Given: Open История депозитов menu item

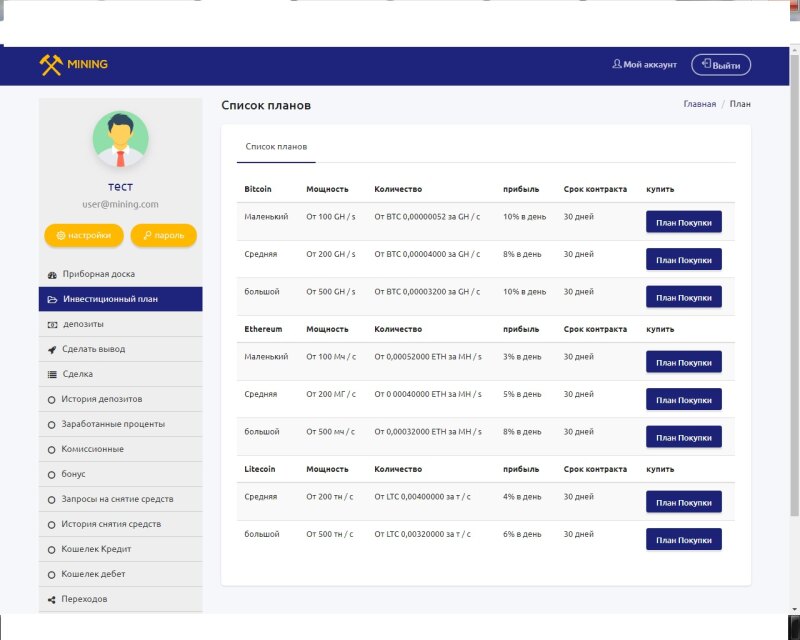Looking at the screenshot, I should (102, 399).
